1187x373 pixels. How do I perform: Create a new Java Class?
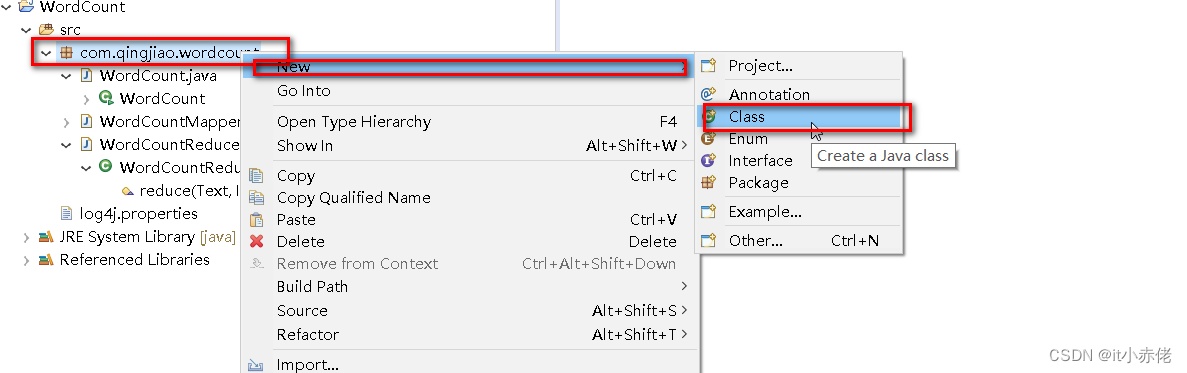pyautogui.click(x=799, y=117)
